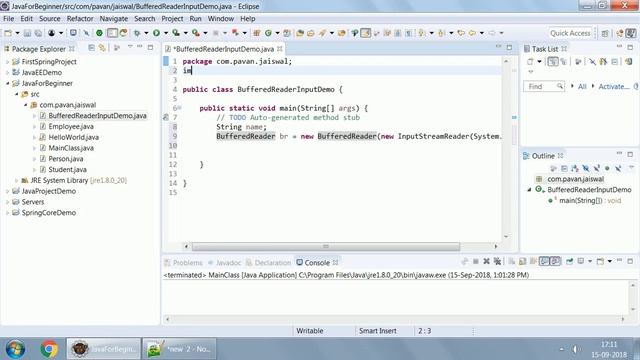Click Remove All Terminated Launches console icon

498,261
